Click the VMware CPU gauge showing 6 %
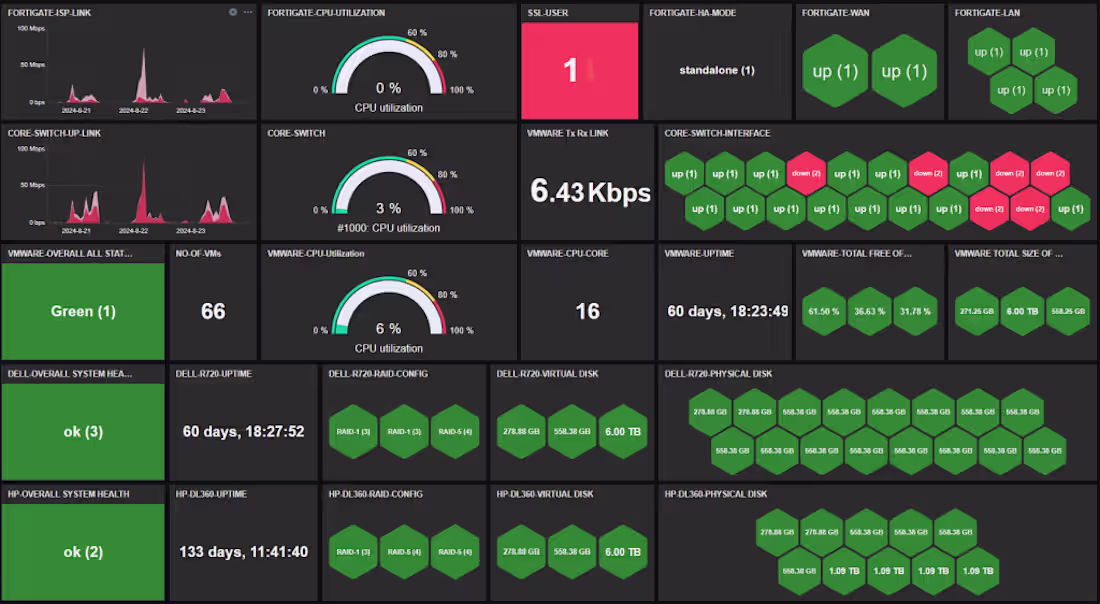Screen dimensions: 1100x604 389,307
